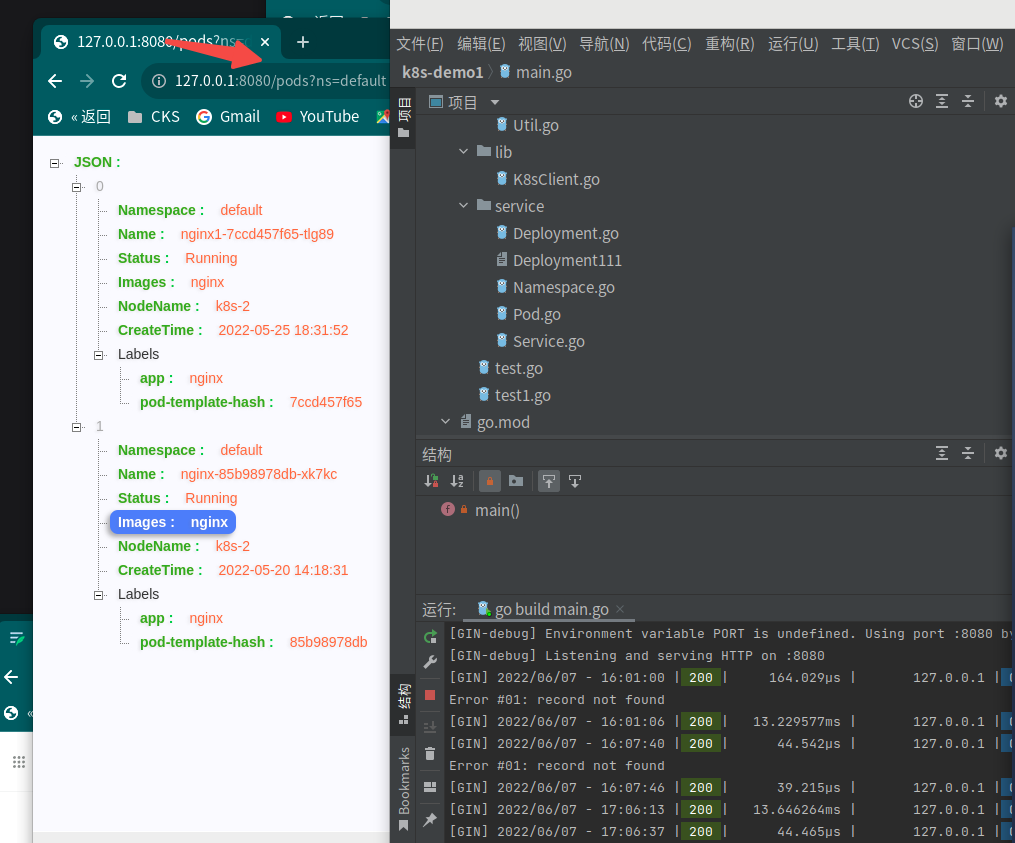
Task: Toggle group-by-folder in the structure panel
Action: [516, 481]
